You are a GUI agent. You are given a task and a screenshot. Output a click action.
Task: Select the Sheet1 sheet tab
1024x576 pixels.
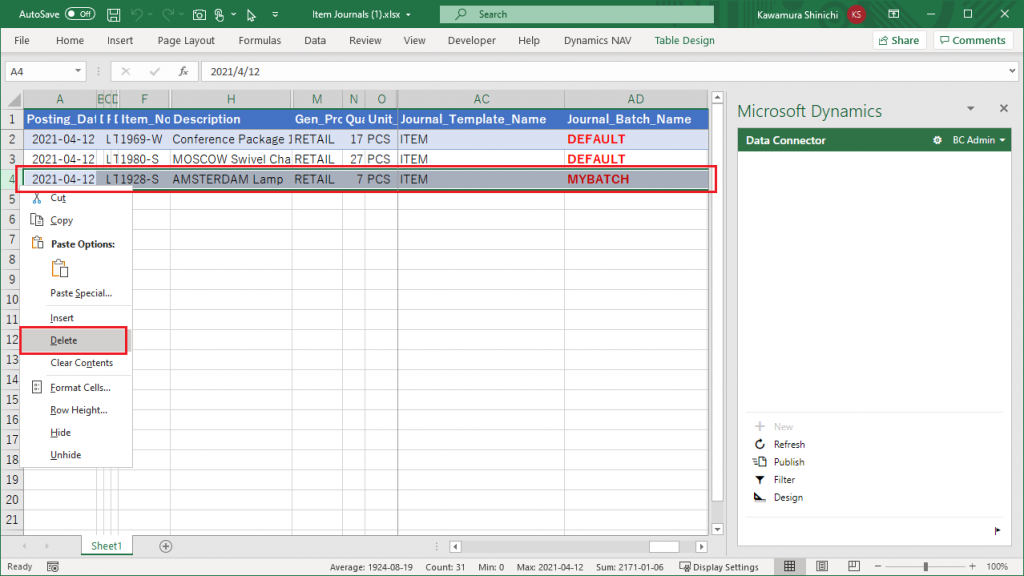[106, 546]
